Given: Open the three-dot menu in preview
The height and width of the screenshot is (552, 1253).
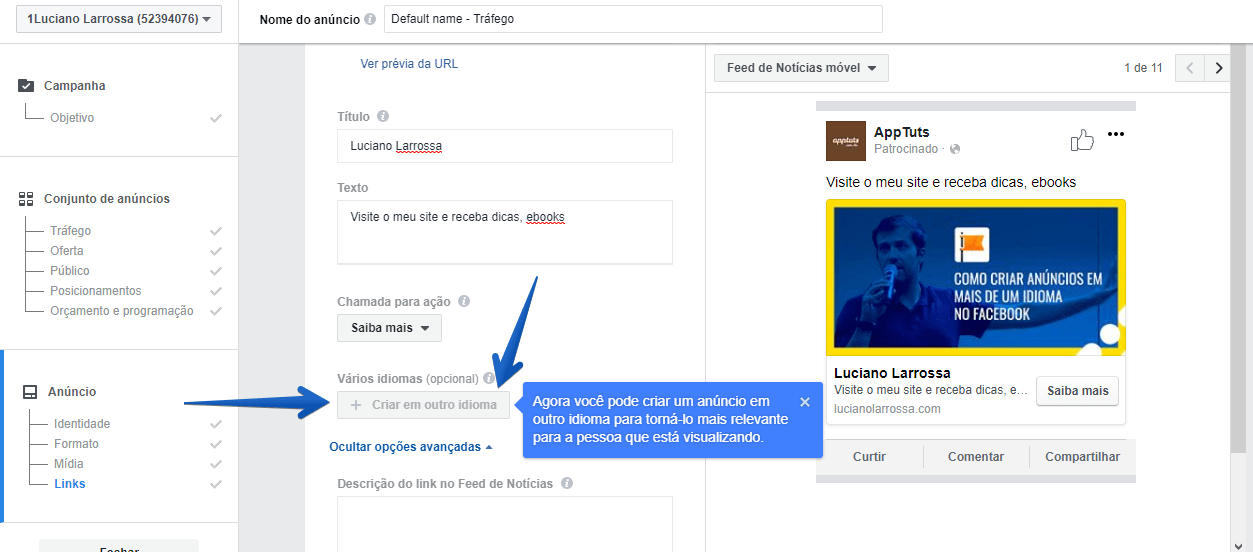Looking at the screenshot, I should point(1116,135).
